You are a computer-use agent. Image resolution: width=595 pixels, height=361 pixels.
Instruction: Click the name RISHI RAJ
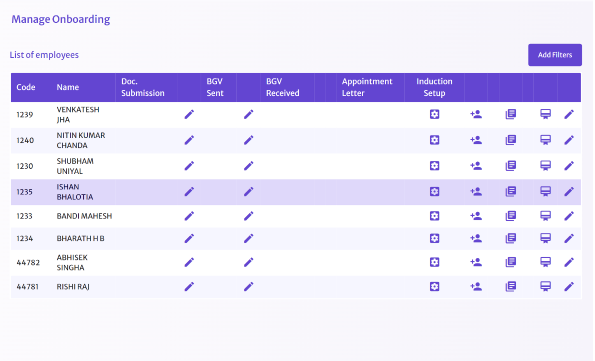73,287
